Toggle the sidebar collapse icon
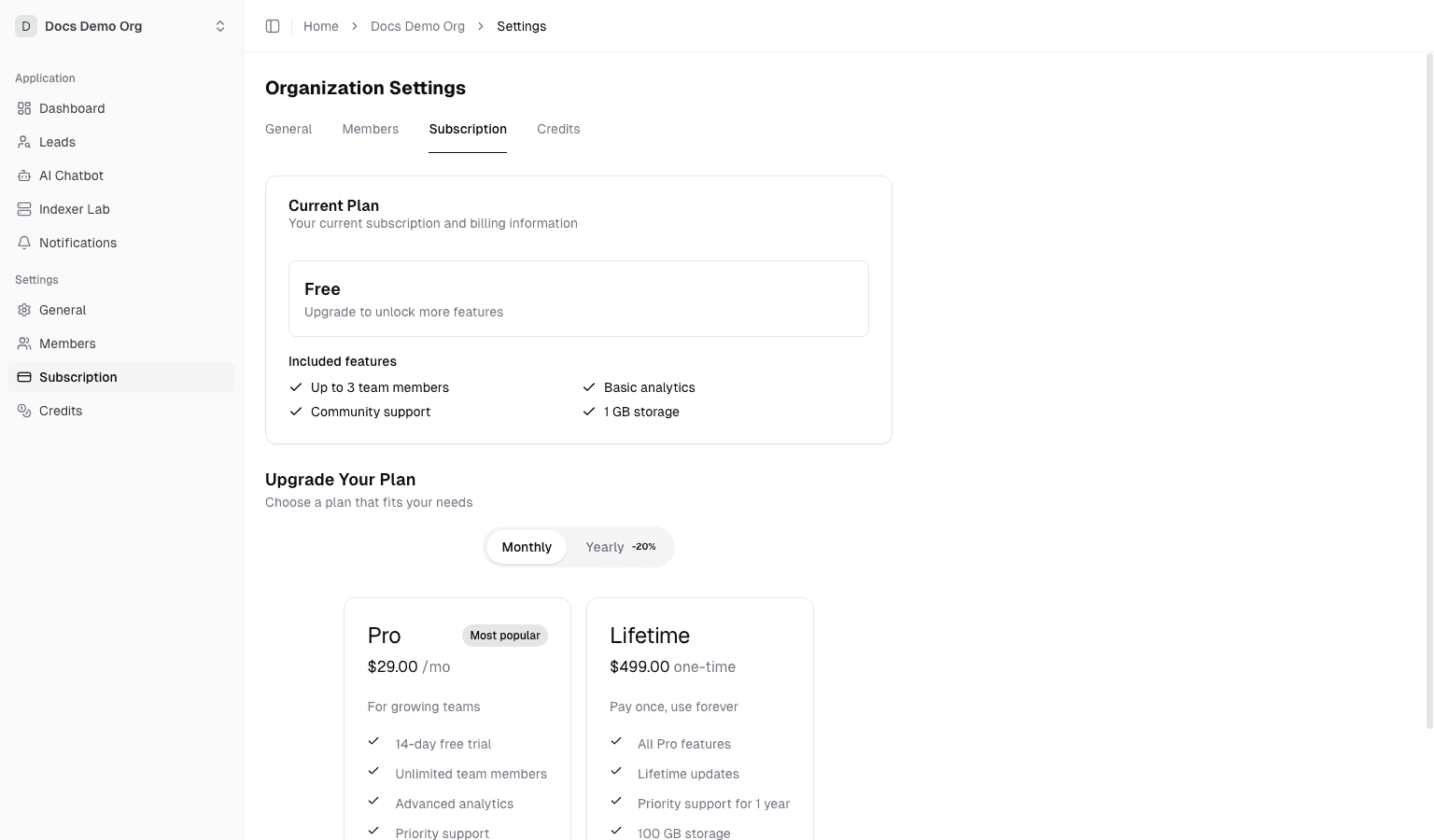The height and width of the screenshot is (840, 1434). coord(273,26)
